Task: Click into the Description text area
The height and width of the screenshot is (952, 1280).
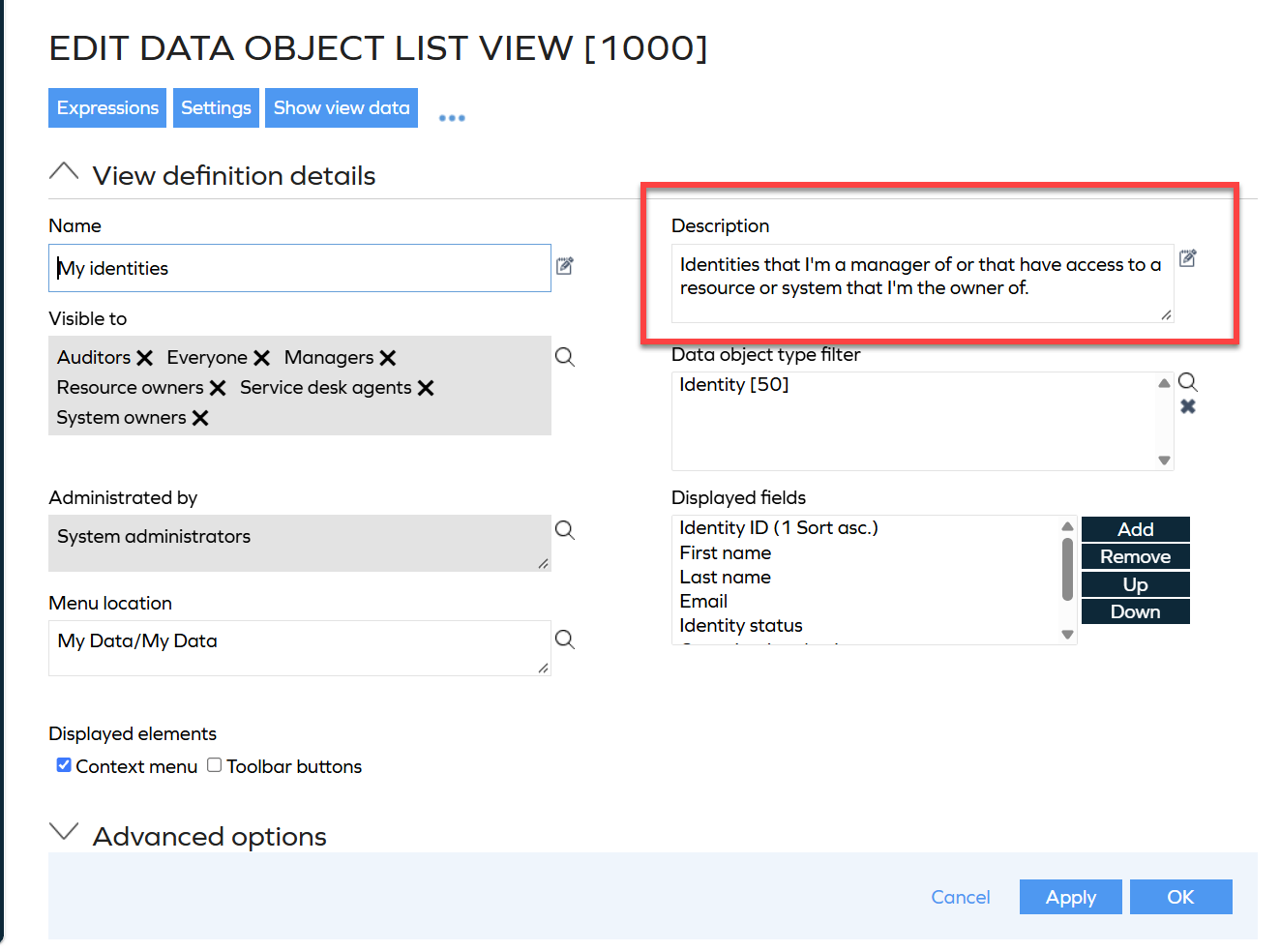Action: [923, 283]
